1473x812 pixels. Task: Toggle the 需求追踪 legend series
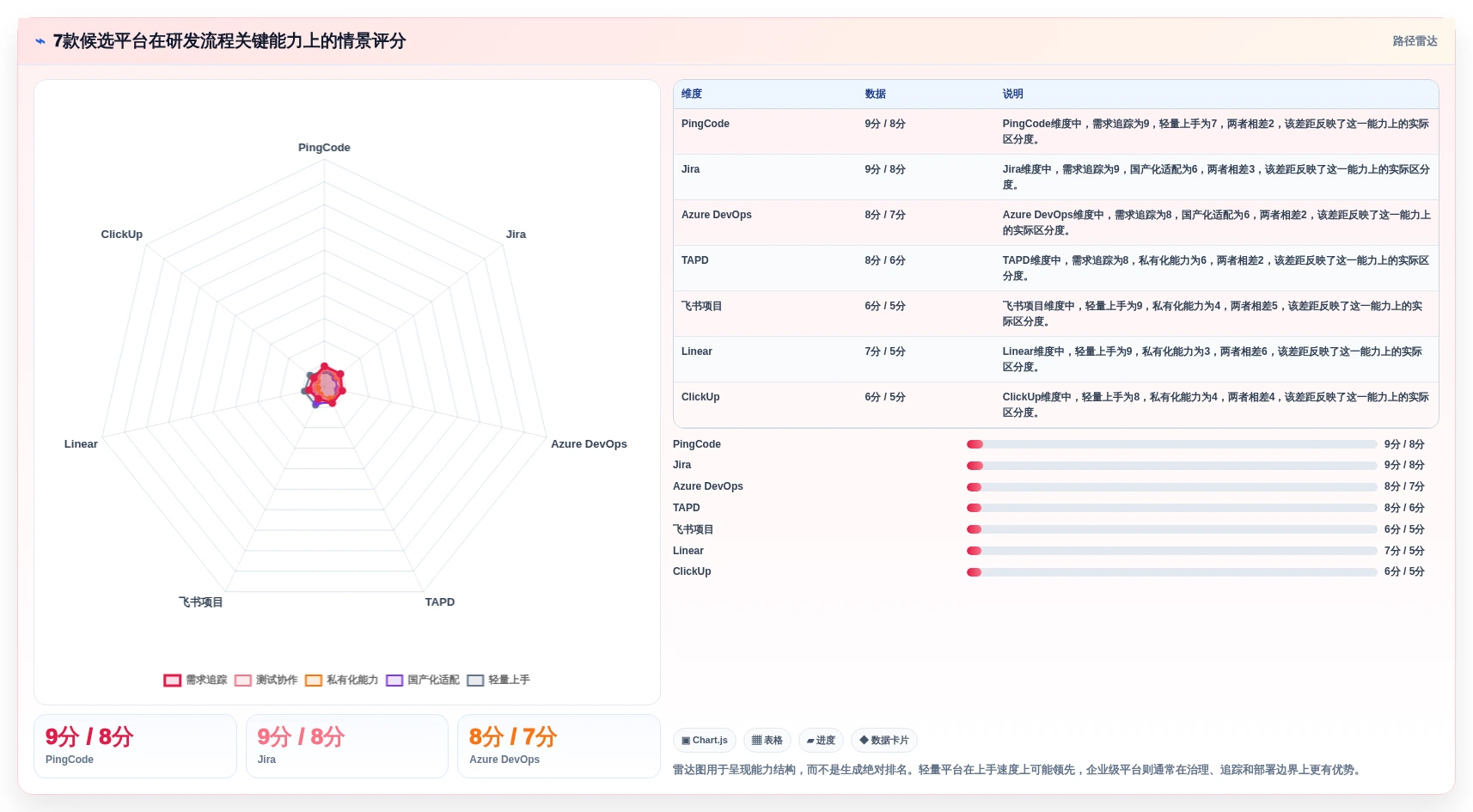(x=196, y=680)
